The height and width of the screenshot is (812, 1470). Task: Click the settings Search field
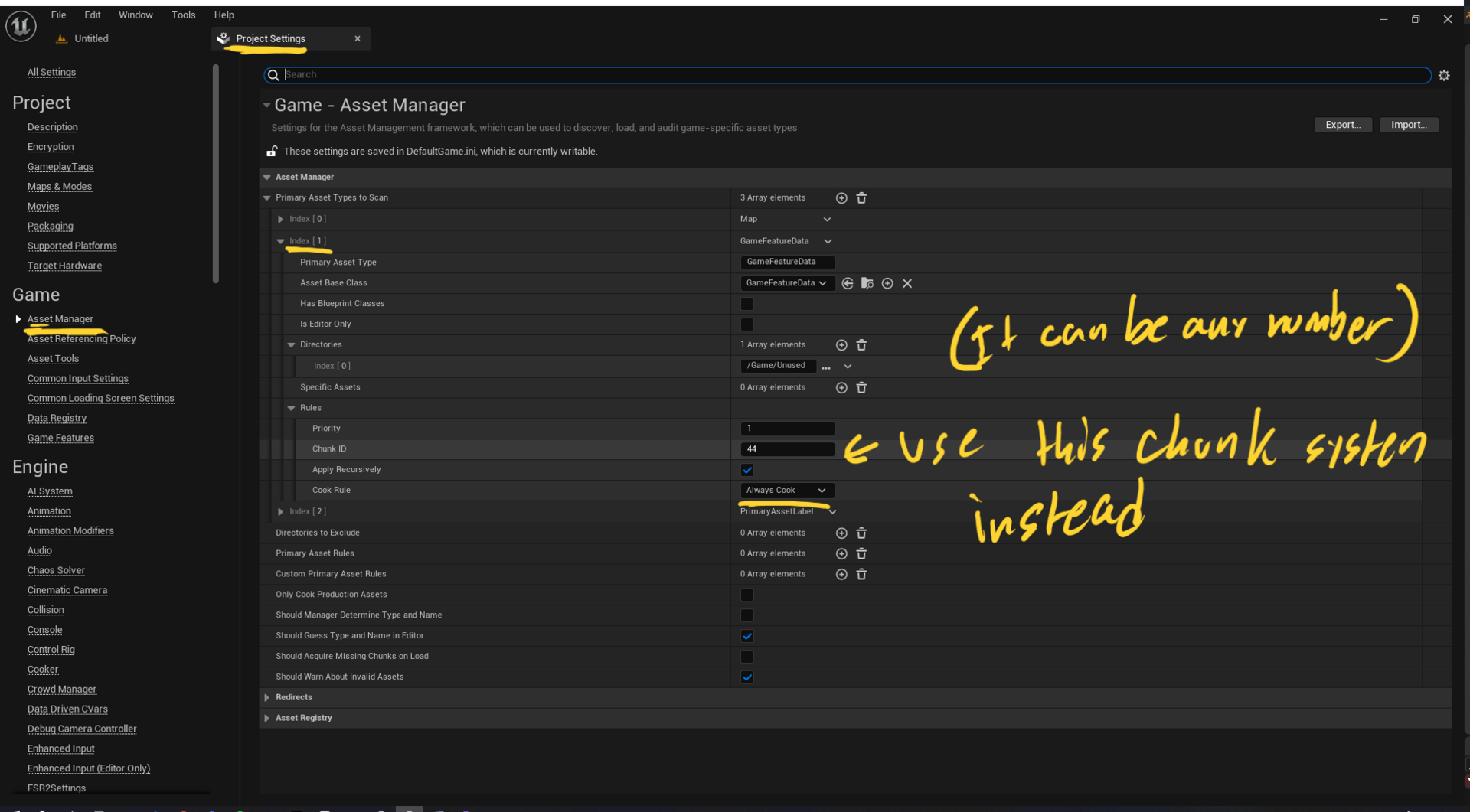pos(848,75)
